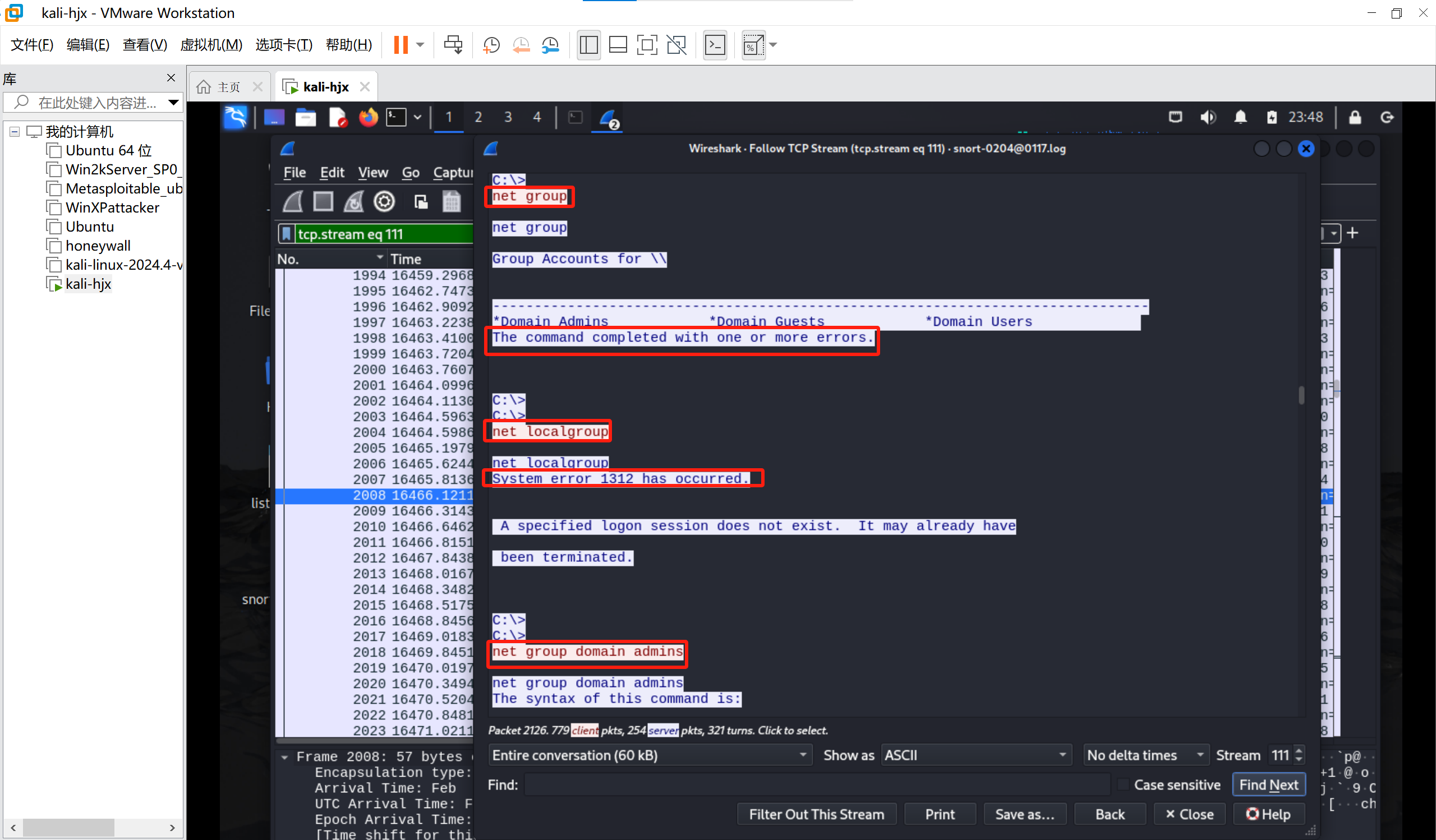The height and width of the screenshot is (840, 1436).
Task: Restart current capture icon
Action: pos(353,202)
